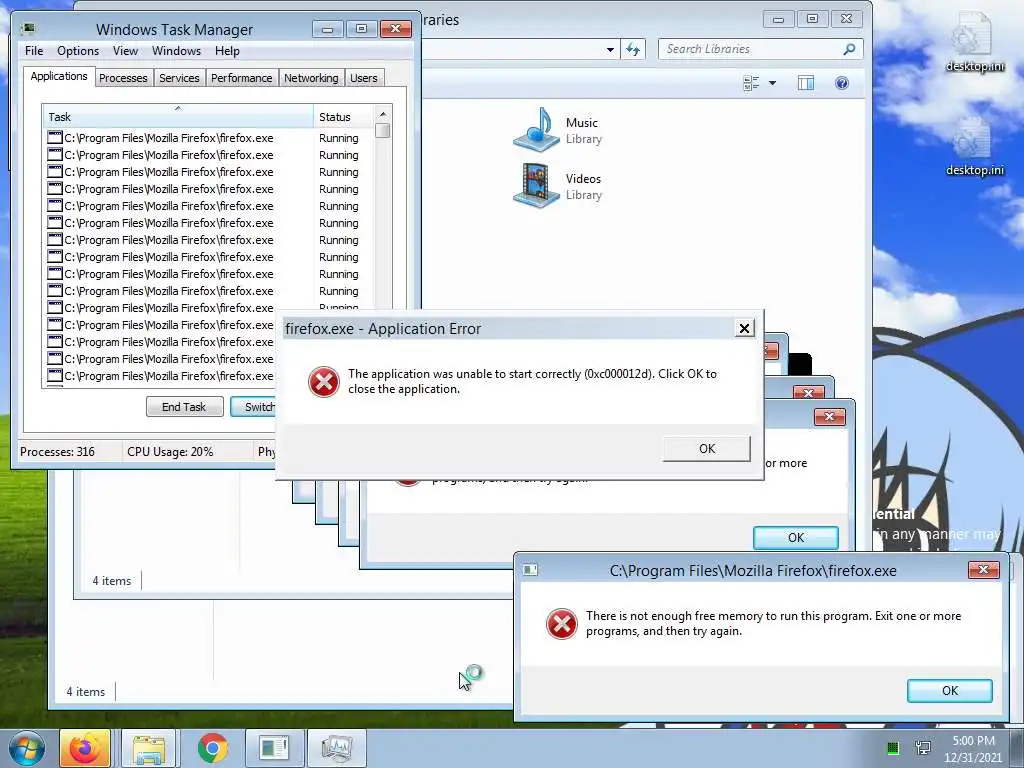This screenshot has width=1024, height=768.
Task: Open Firefox from the taskbar
Action: pos(85,748)
